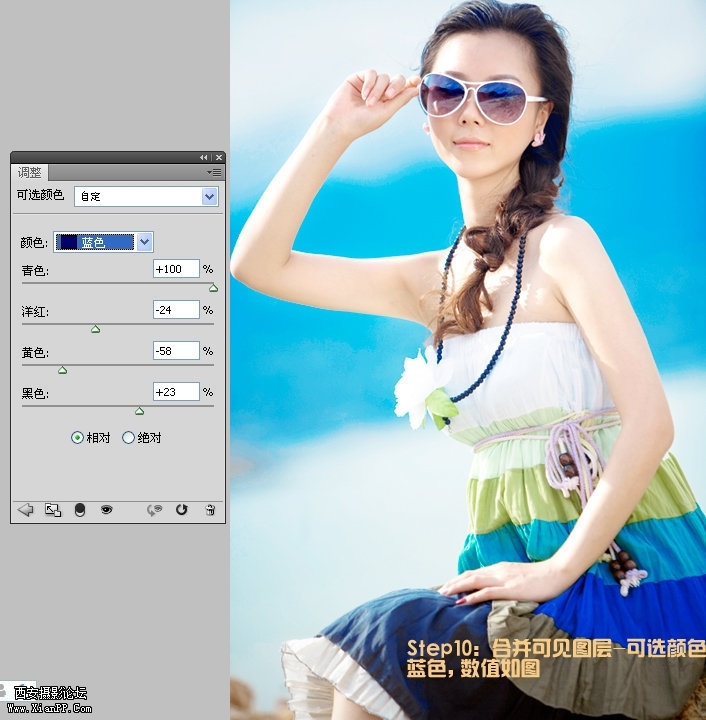Click the expanded view switch icon

(x=53, y=510)
